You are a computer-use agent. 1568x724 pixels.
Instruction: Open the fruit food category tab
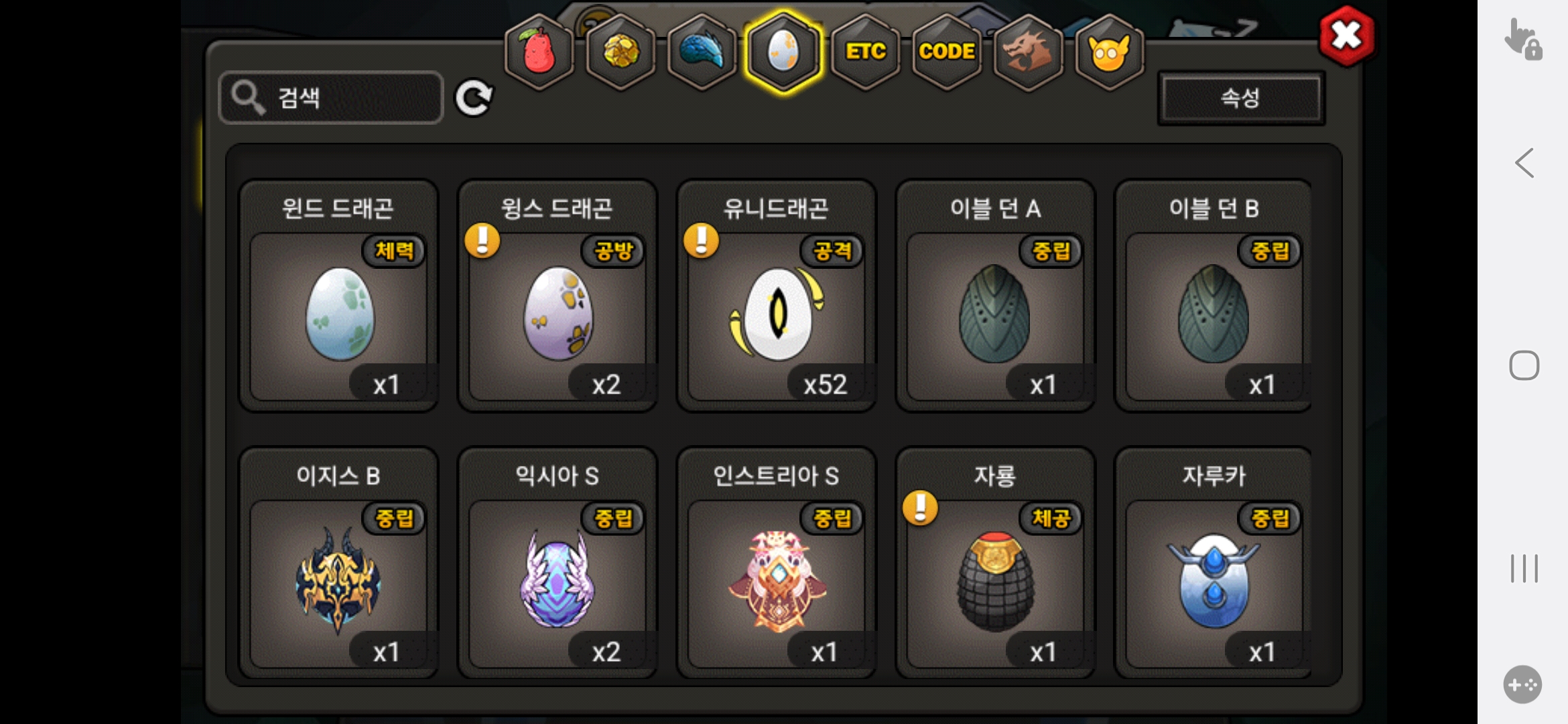539,52
